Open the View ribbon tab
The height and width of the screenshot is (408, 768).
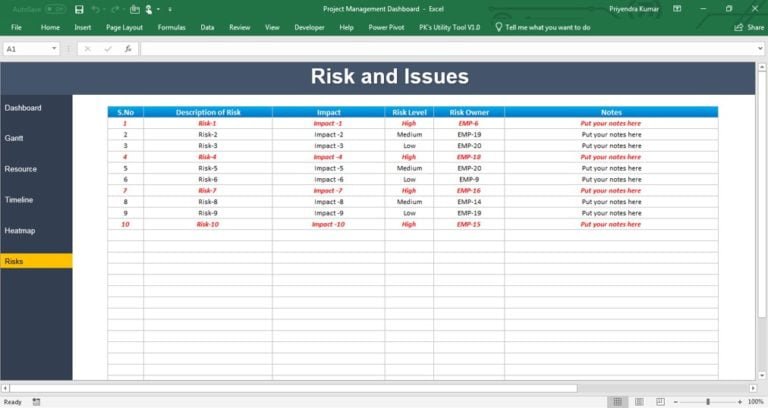[272, 27]
